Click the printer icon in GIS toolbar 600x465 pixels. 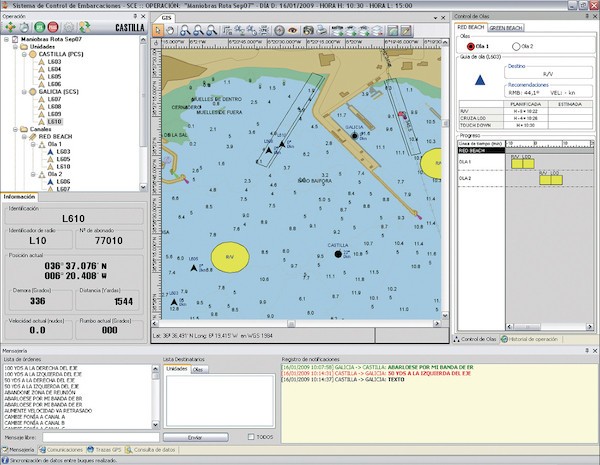point(321,31)
